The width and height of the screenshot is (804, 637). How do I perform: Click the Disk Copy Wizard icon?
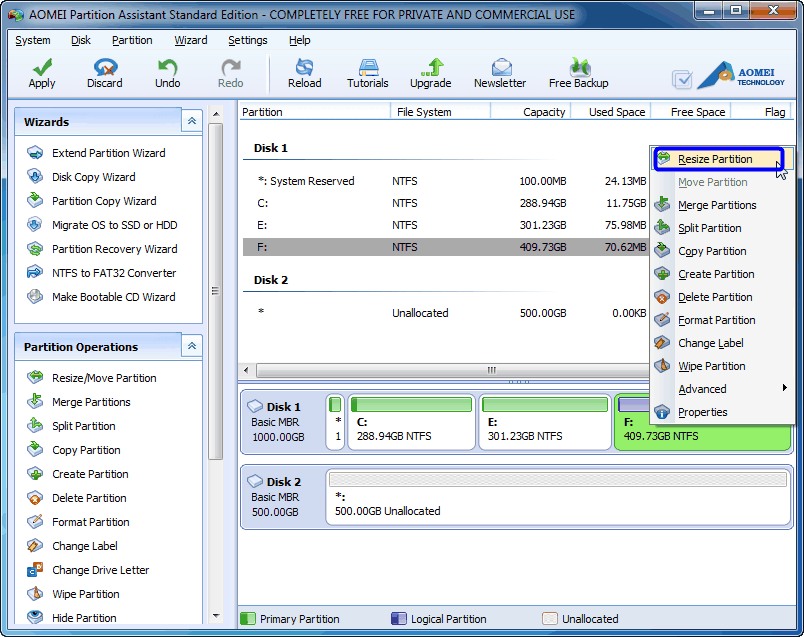coord(35,177)
